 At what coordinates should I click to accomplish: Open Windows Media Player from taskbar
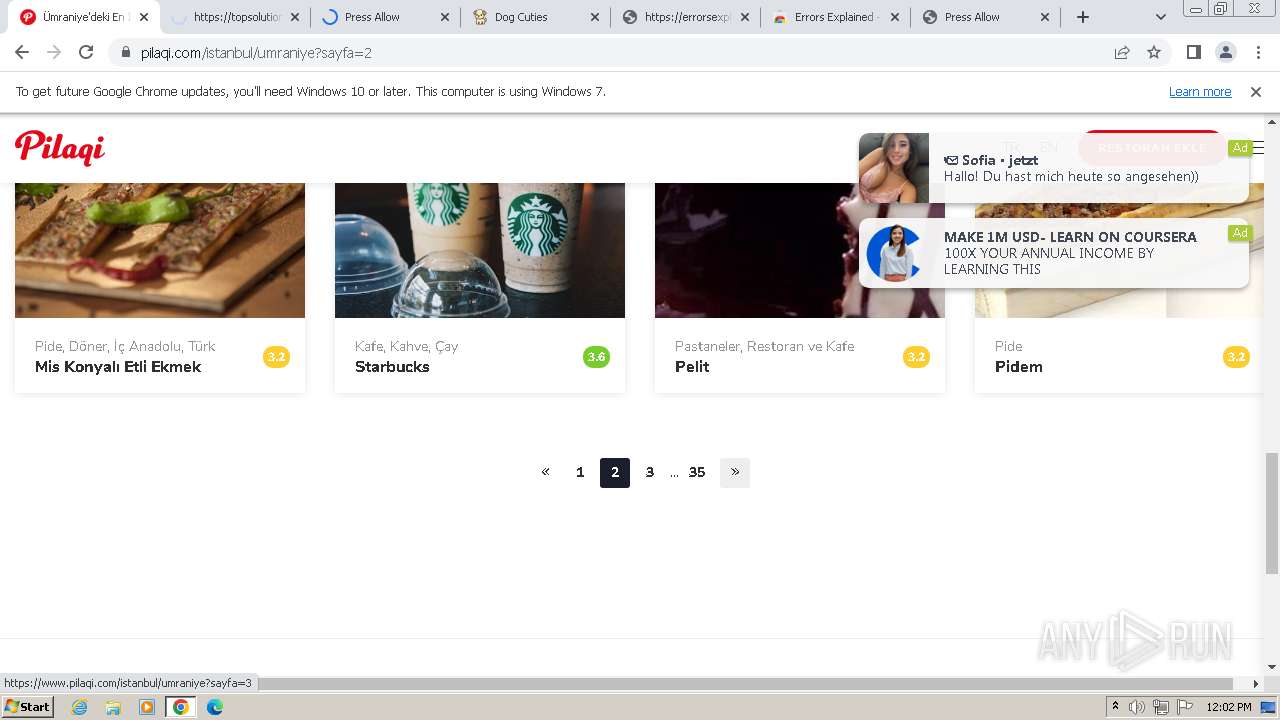pos(147,707)
